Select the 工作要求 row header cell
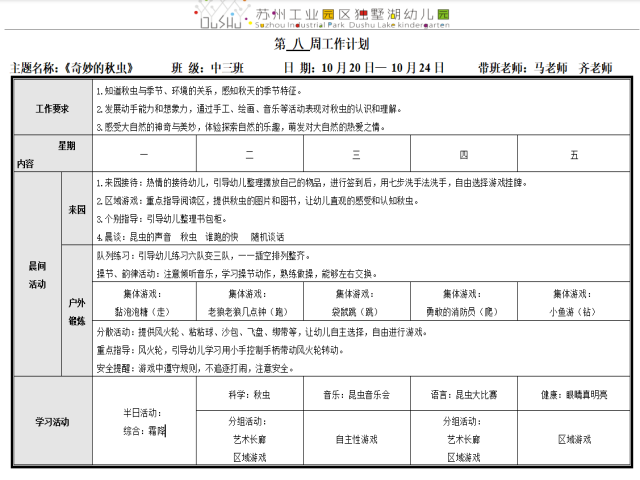Viewport: 640px width, 480px height. pos(52,108)
